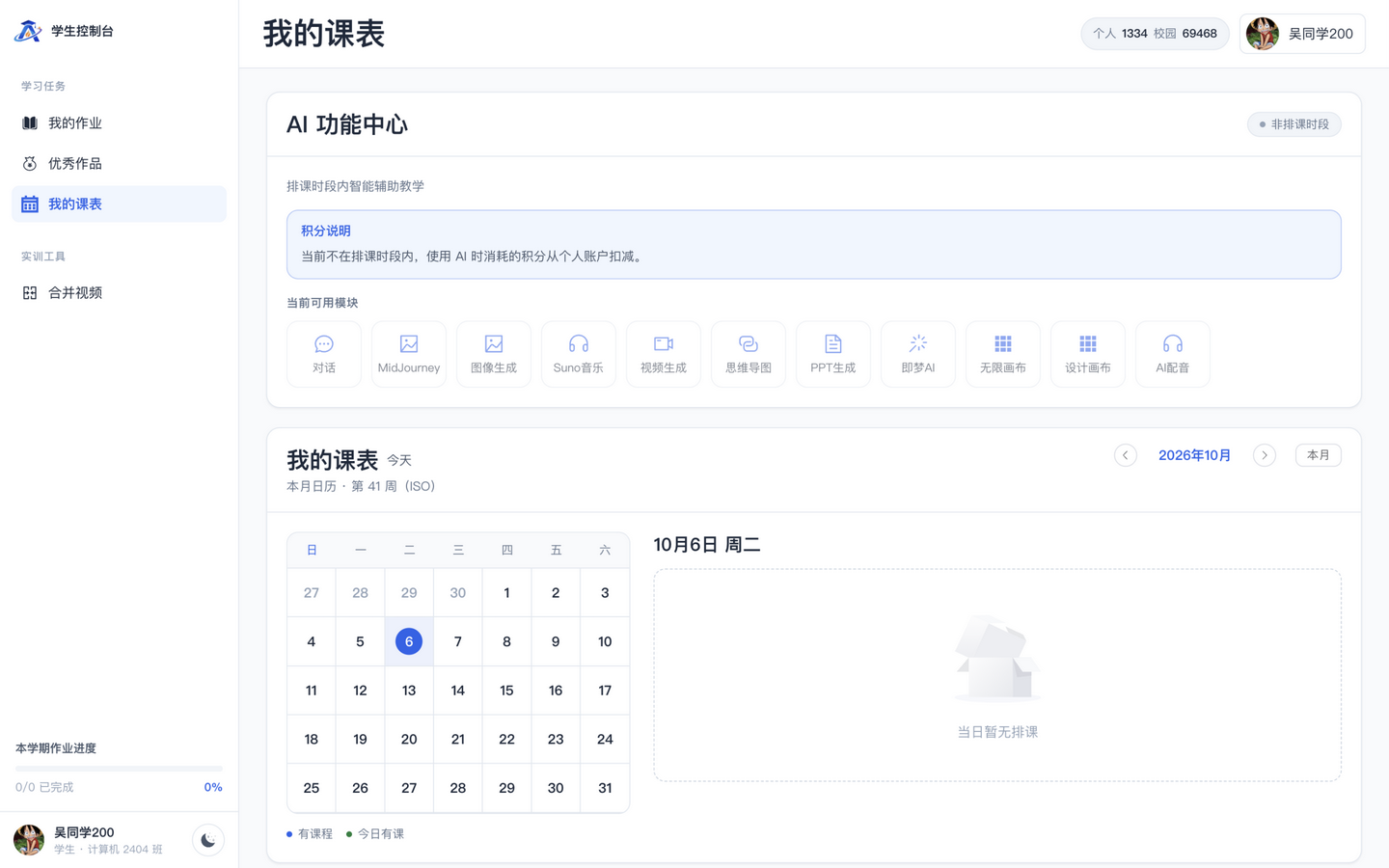Select October 6 in the calendar
Screen dimensions: 1389x868
(409, 641)
